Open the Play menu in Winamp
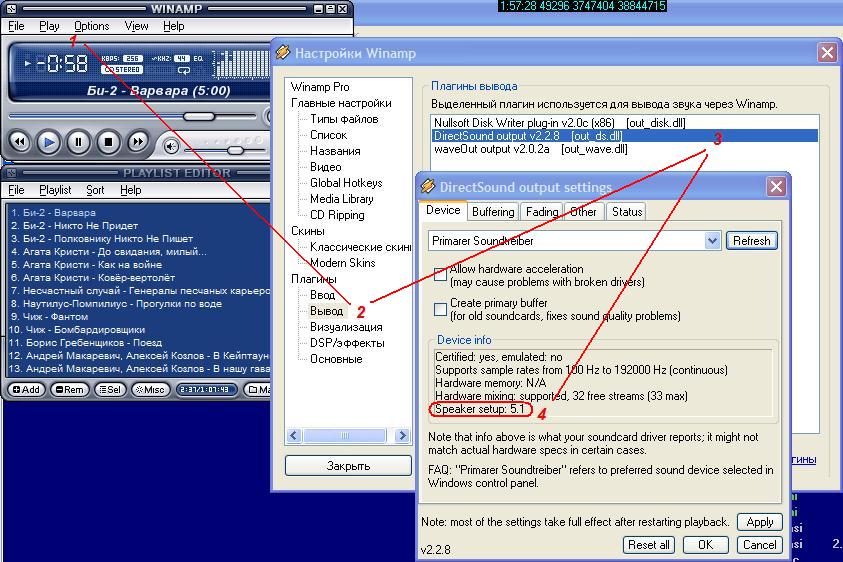The image size is (843, 562). click(49, 26)
